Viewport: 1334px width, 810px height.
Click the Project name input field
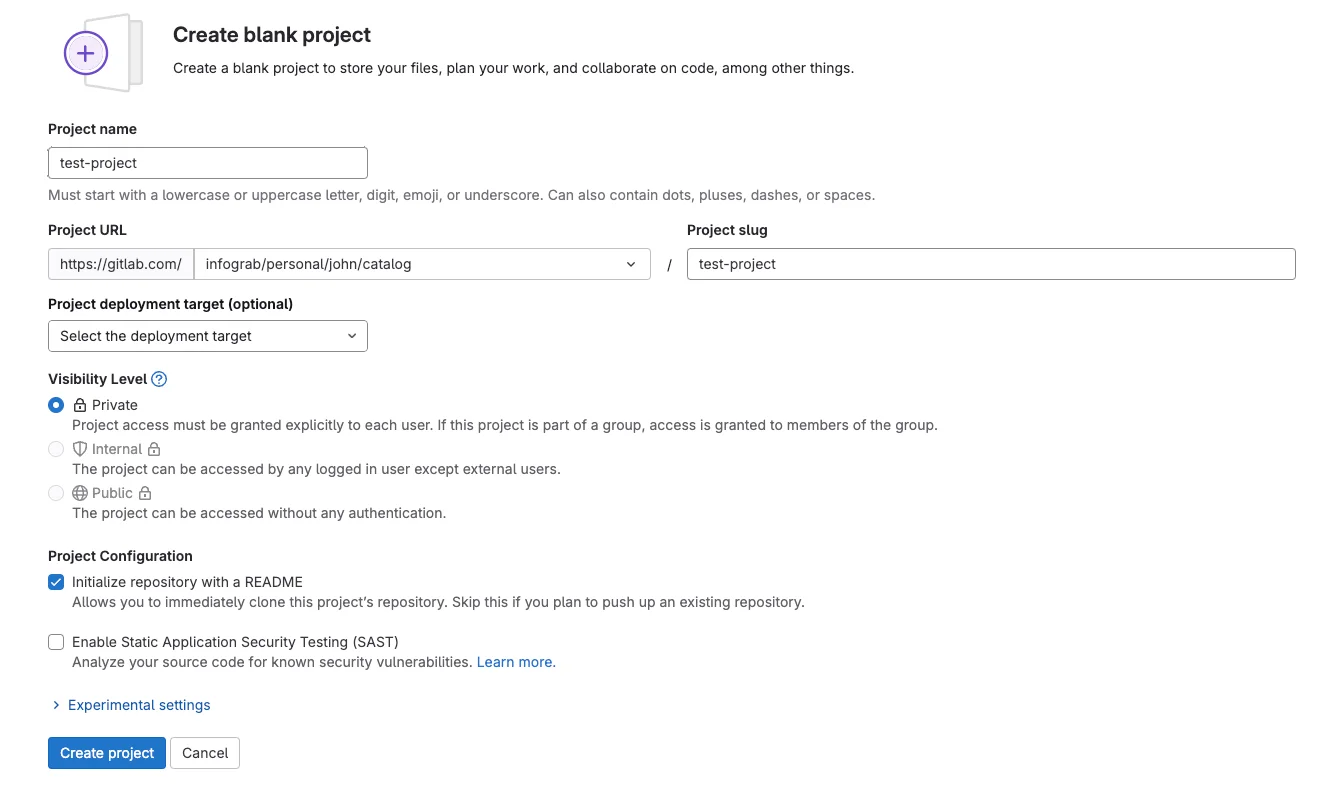point(207,162)
